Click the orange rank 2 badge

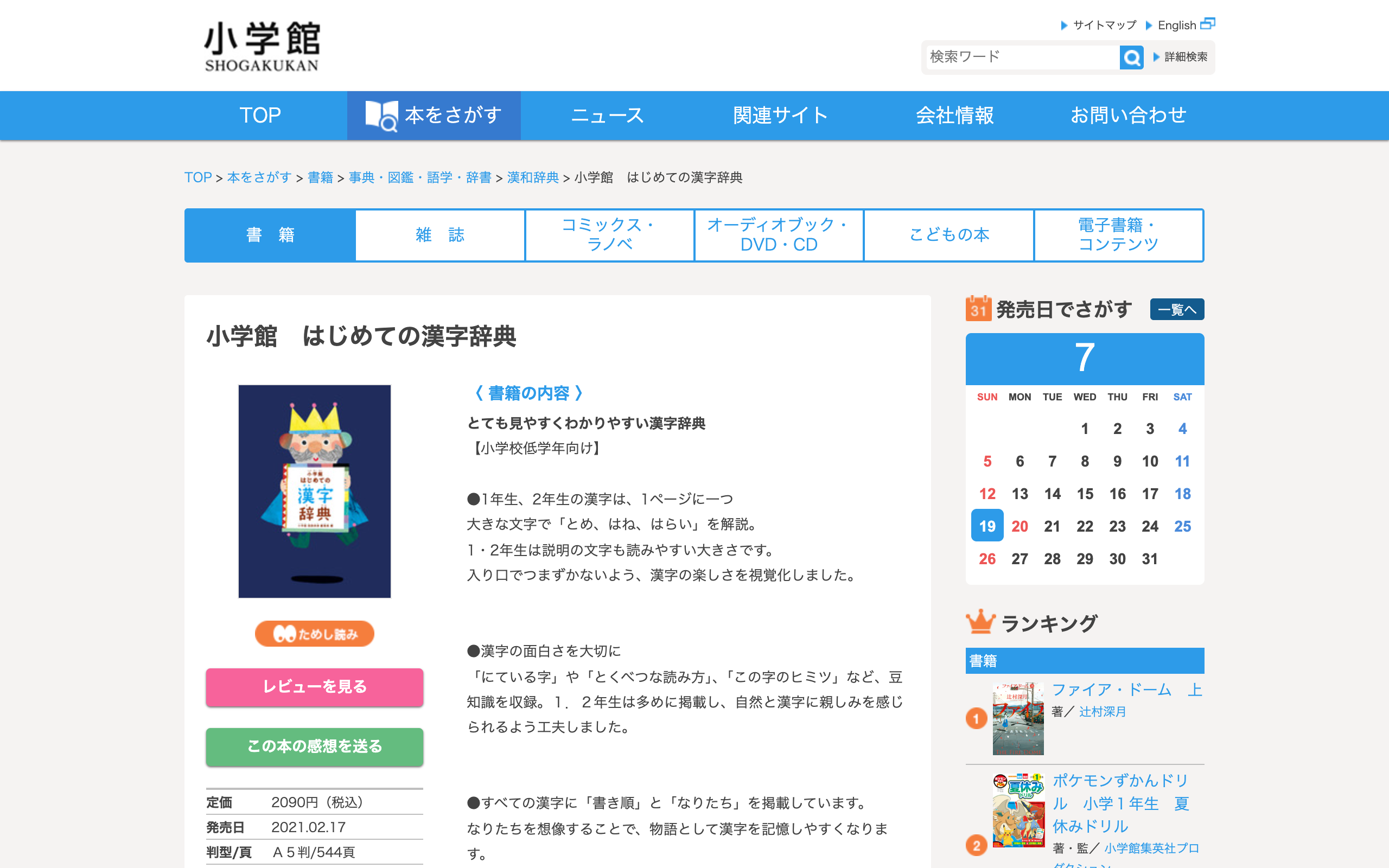pos(976,845)
